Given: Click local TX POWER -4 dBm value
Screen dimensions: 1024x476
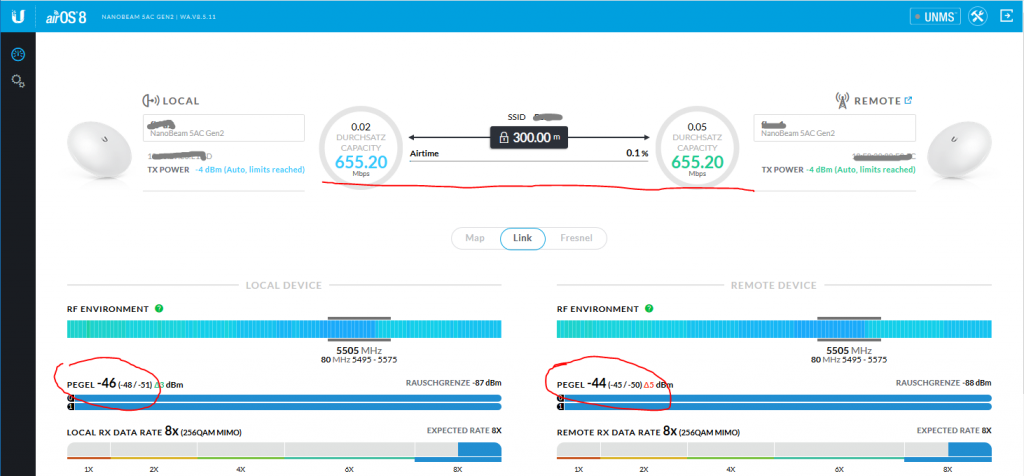Looking at the screenshot, I should (250, 170).
